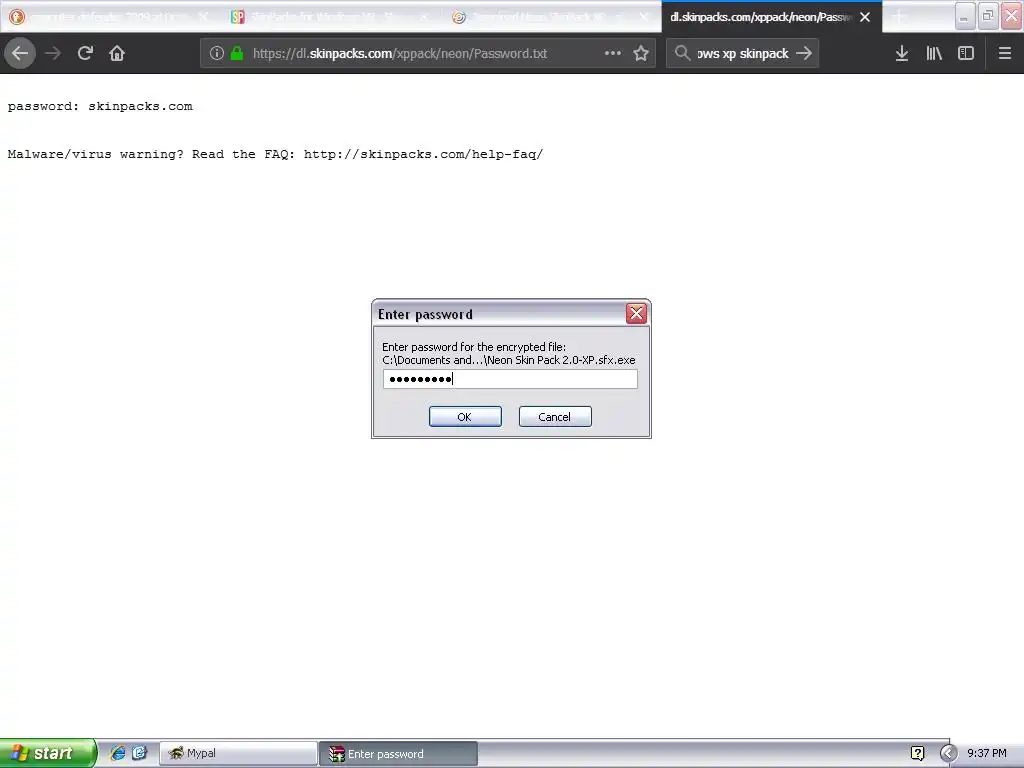
Task: Open the browser home page
Action: point(117,54)
